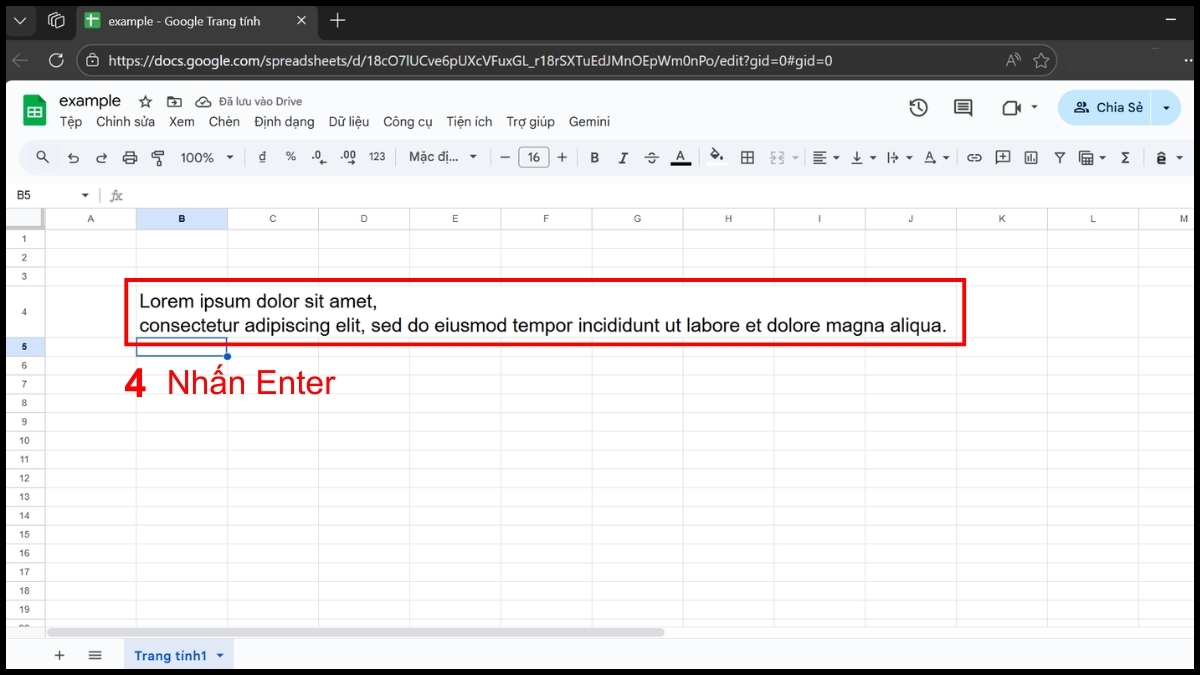Click the Chia Sẻ button
The image size is (1200, 675).
pos(1111,107)
